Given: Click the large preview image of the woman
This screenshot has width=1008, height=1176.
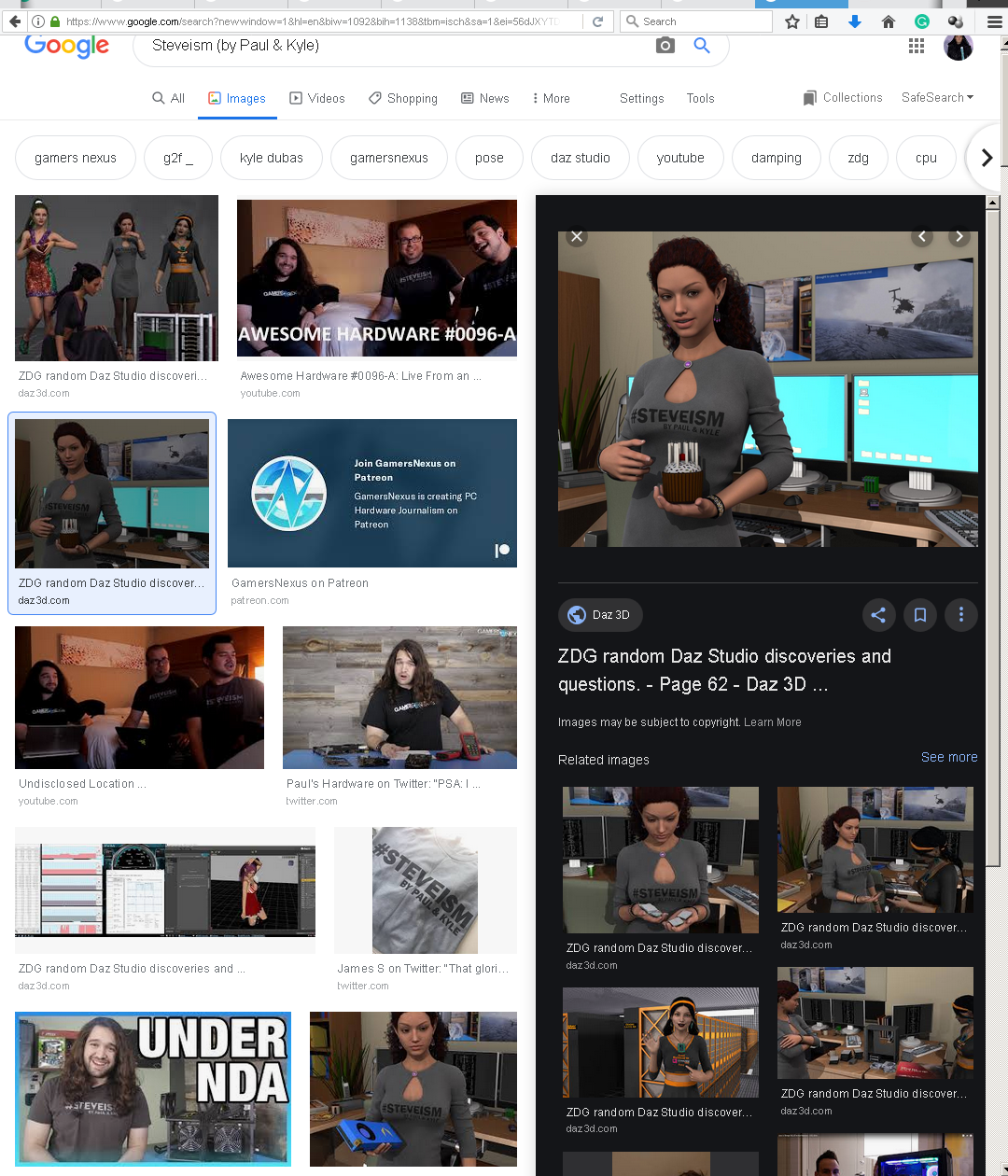Looking at the screenshot, I should tap(768, 388).
